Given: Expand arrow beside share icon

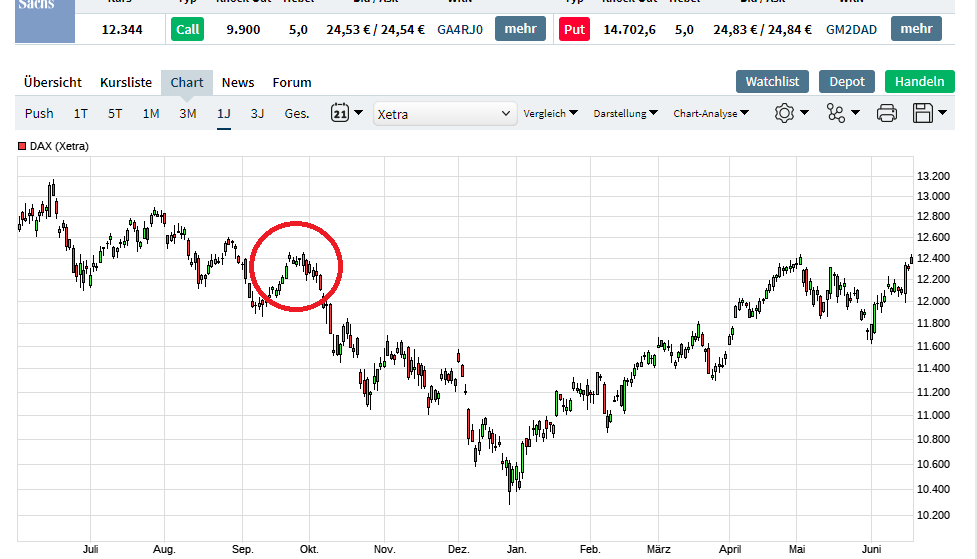Looking at the screenshot, I should [x=855, y=113].
